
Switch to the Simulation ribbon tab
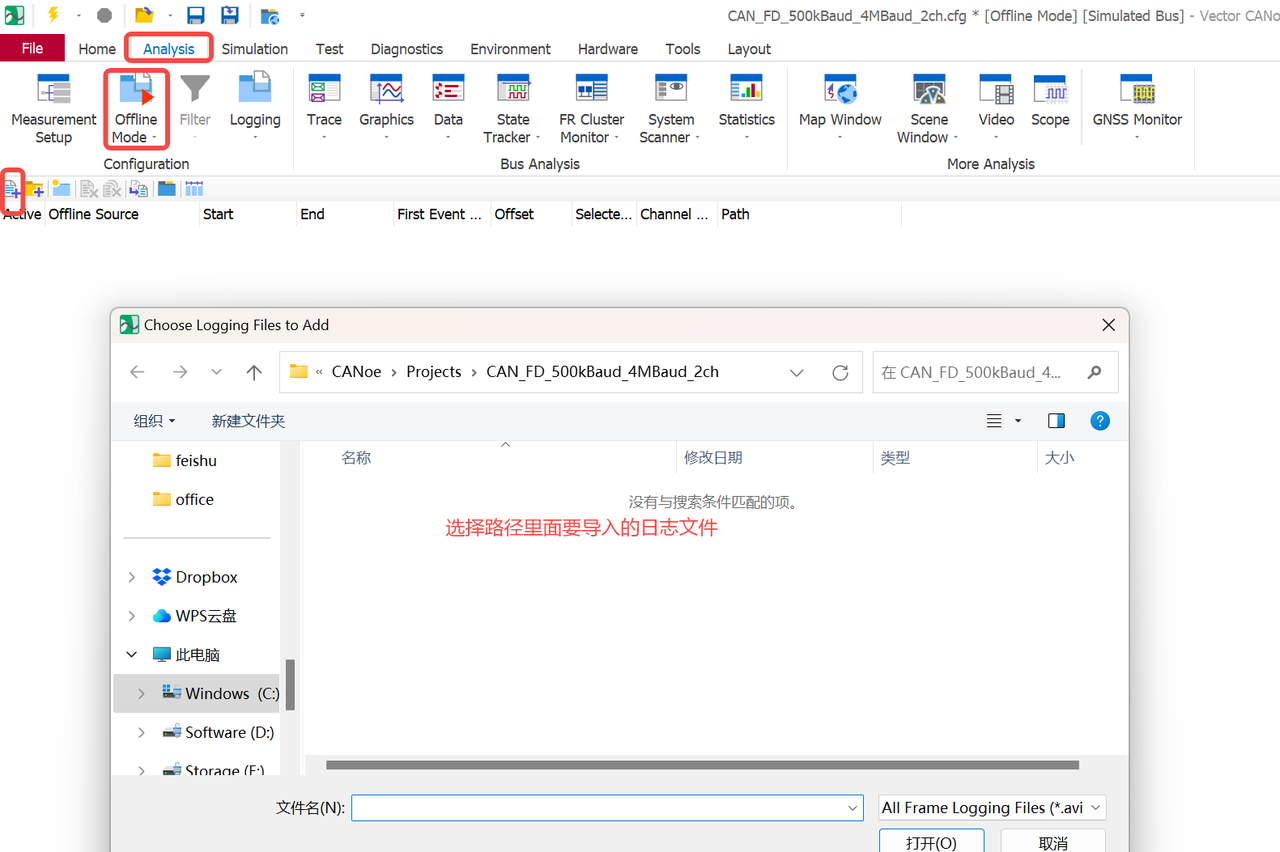[x=255, y=48]
